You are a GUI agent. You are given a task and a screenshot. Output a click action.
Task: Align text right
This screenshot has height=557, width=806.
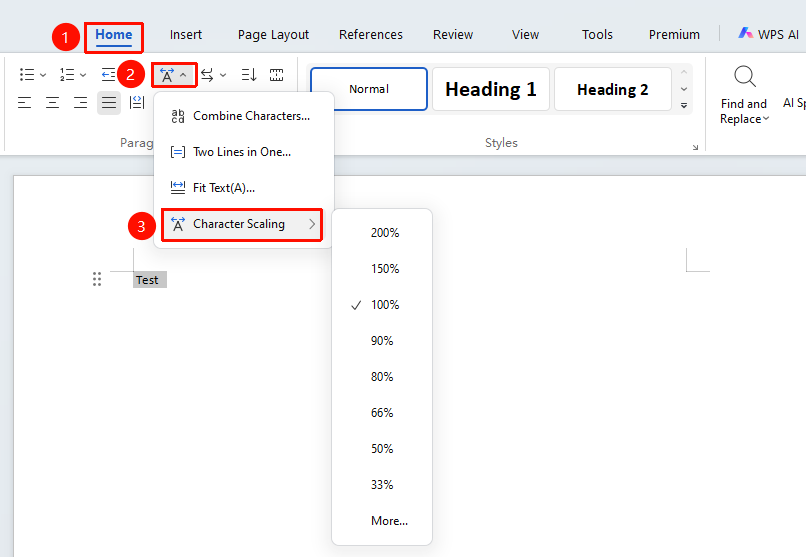click(80, 103)
